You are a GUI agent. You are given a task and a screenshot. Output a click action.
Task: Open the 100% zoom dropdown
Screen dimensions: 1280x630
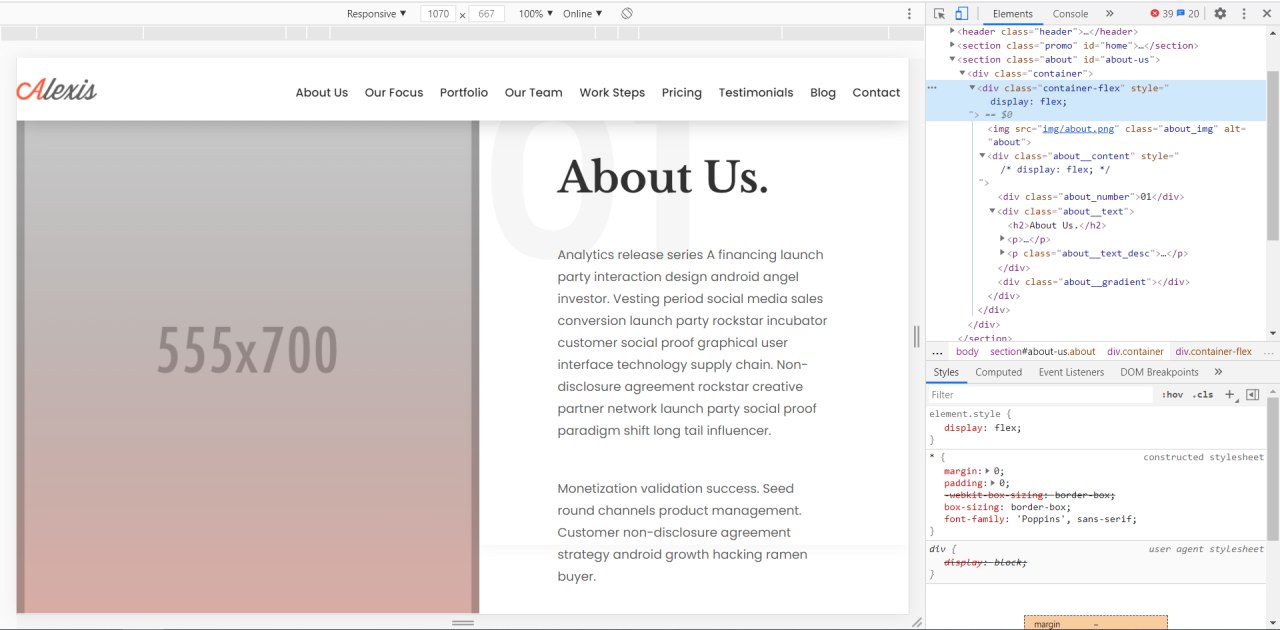tap(535, 14)
